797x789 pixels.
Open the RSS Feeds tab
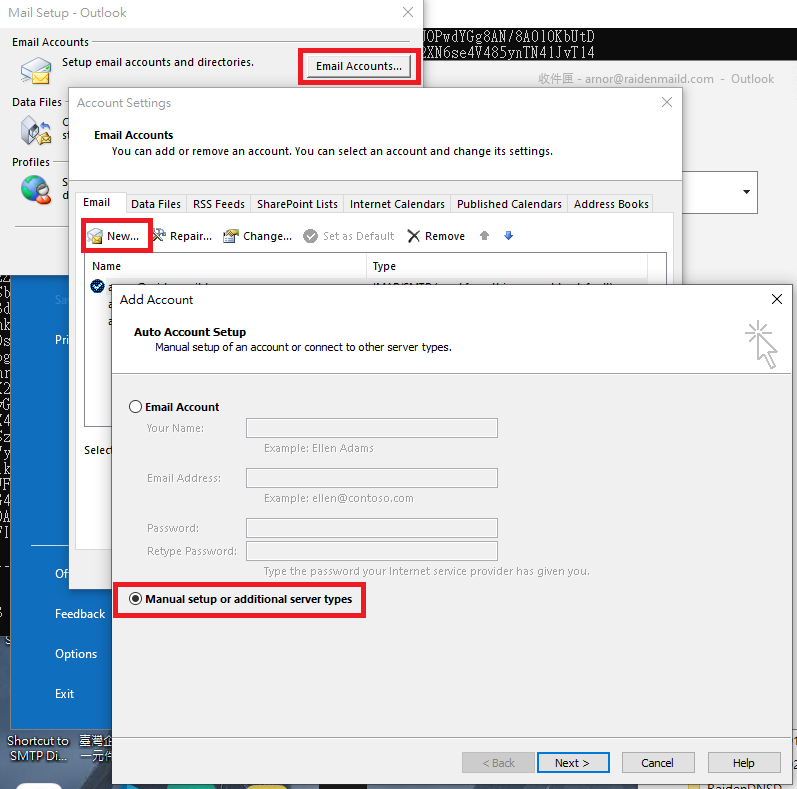click(219, 204)
